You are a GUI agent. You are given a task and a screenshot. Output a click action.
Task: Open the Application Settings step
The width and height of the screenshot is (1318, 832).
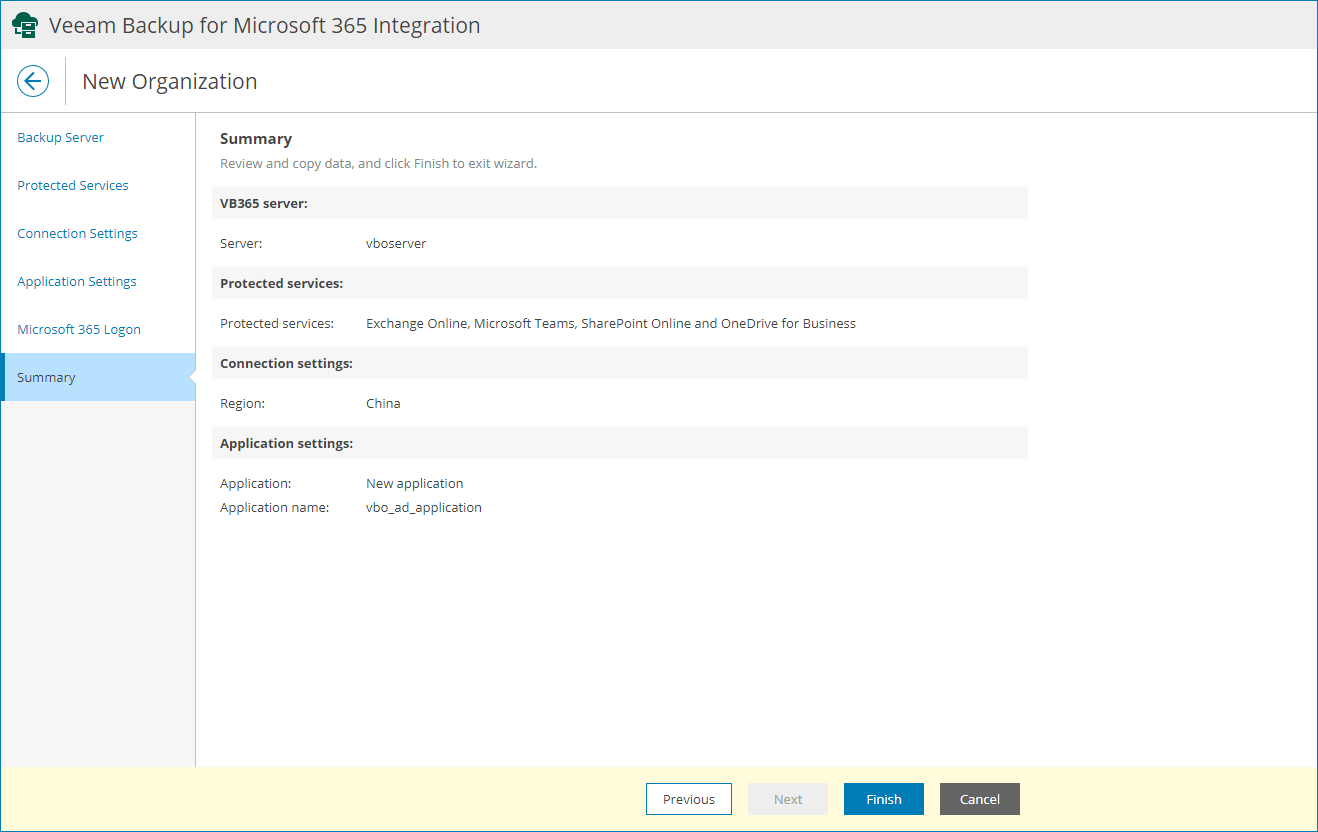pyautogui.click(x=77, y=281)
